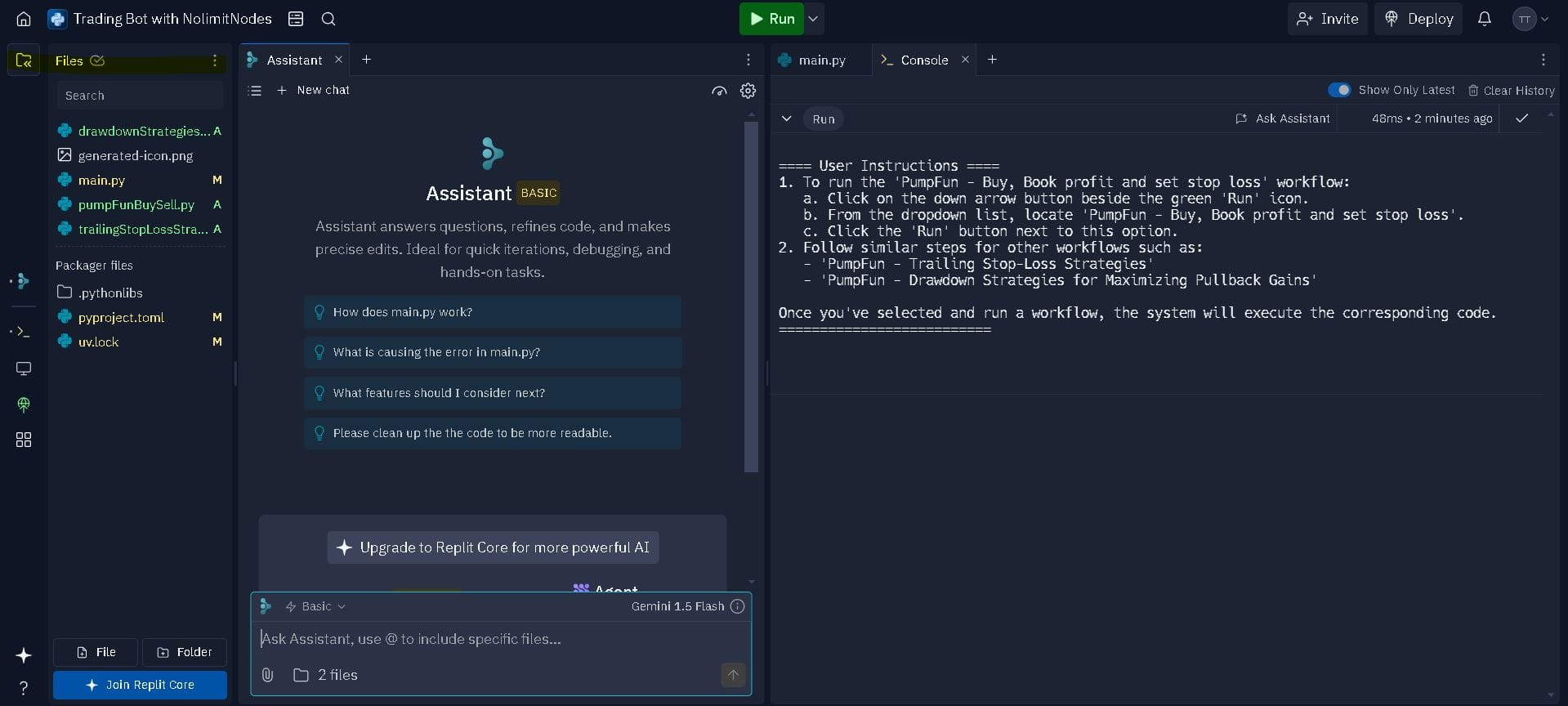This screenshot has height=706, width=1568.
Task: Click the green Run button
Action: point(771,19)
